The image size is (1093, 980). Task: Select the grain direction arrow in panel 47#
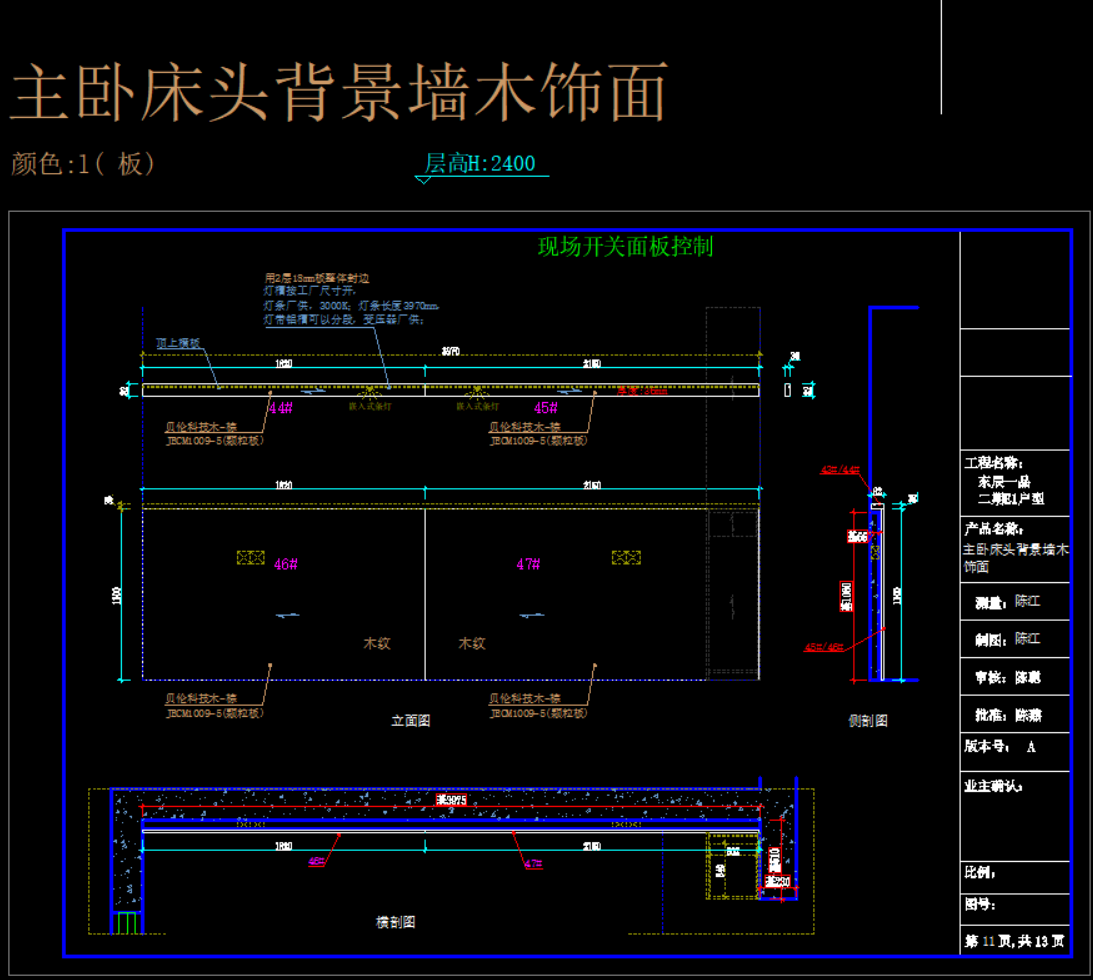pos(531,615)
